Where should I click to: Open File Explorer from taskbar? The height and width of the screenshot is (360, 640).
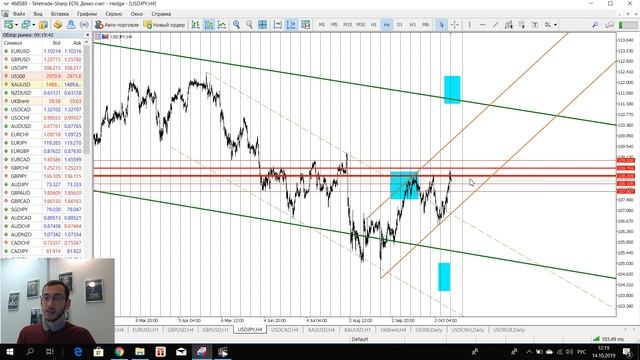click(x=140, y=351)
